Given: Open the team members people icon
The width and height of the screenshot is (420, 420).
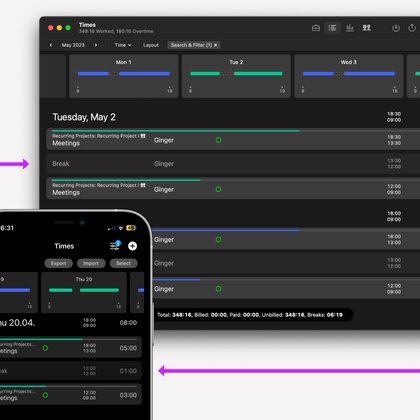Looking at the screenshot, I should [367, 28].
